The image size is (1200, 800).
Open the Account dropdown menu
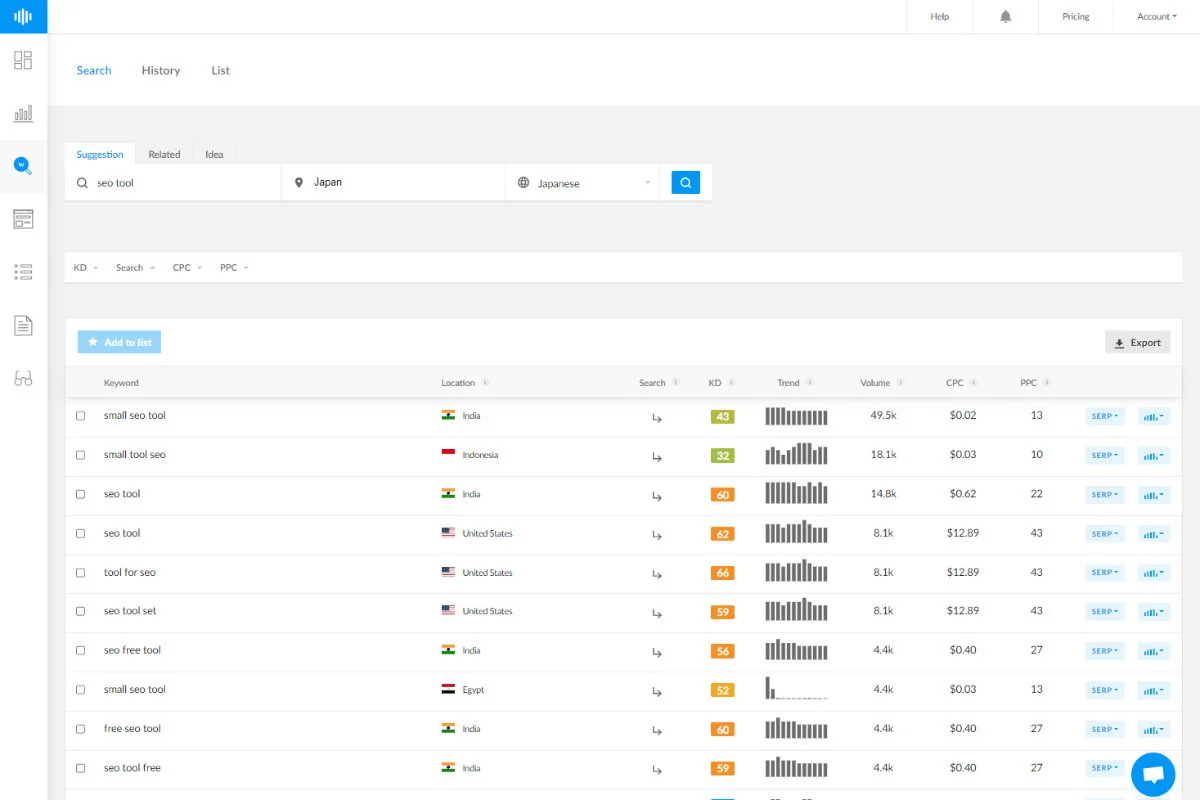pyautogui.click(x=1157, y=17)
